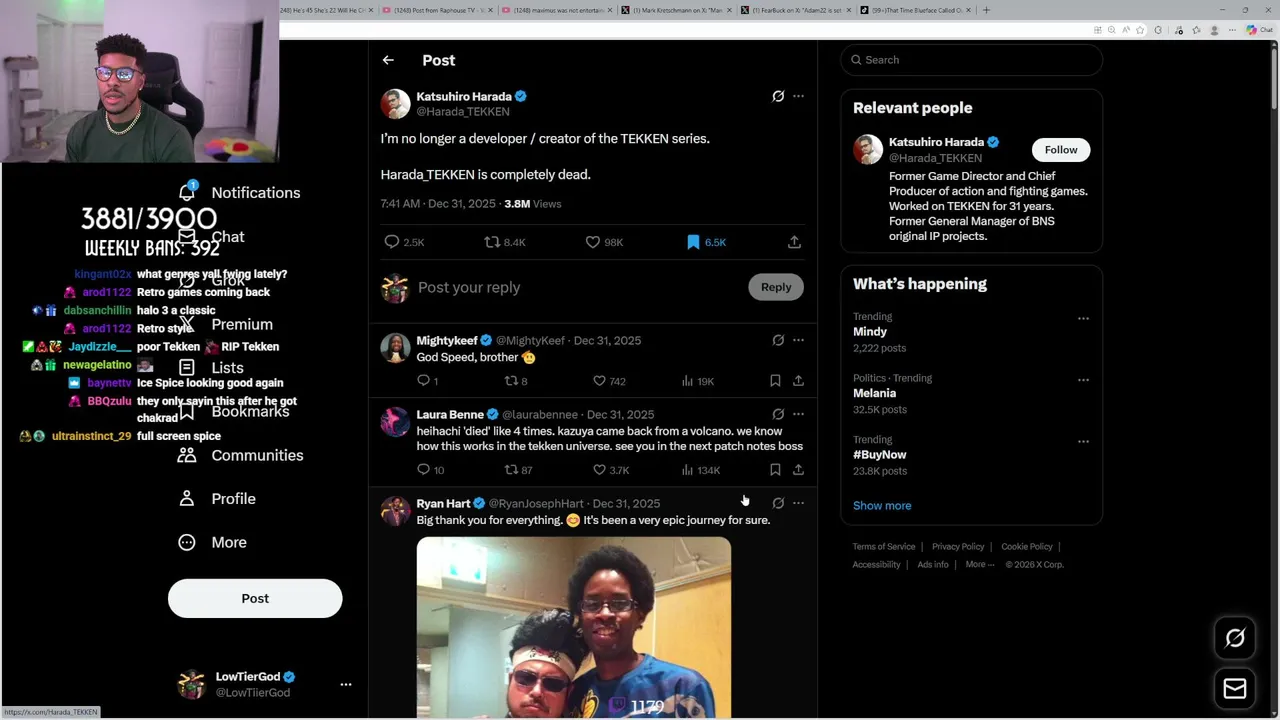Click Show more under What's happening
The width and height of the screenshot is (1280, 720).
pos(882,506)
